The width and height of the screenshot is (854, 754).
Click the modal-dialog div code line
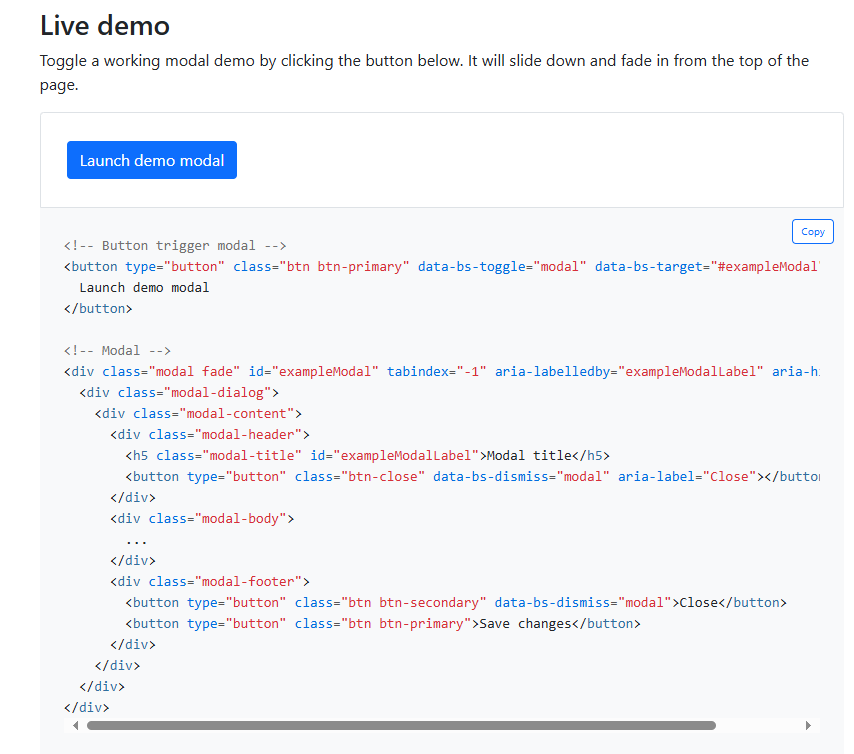click(x=179, y=393)
